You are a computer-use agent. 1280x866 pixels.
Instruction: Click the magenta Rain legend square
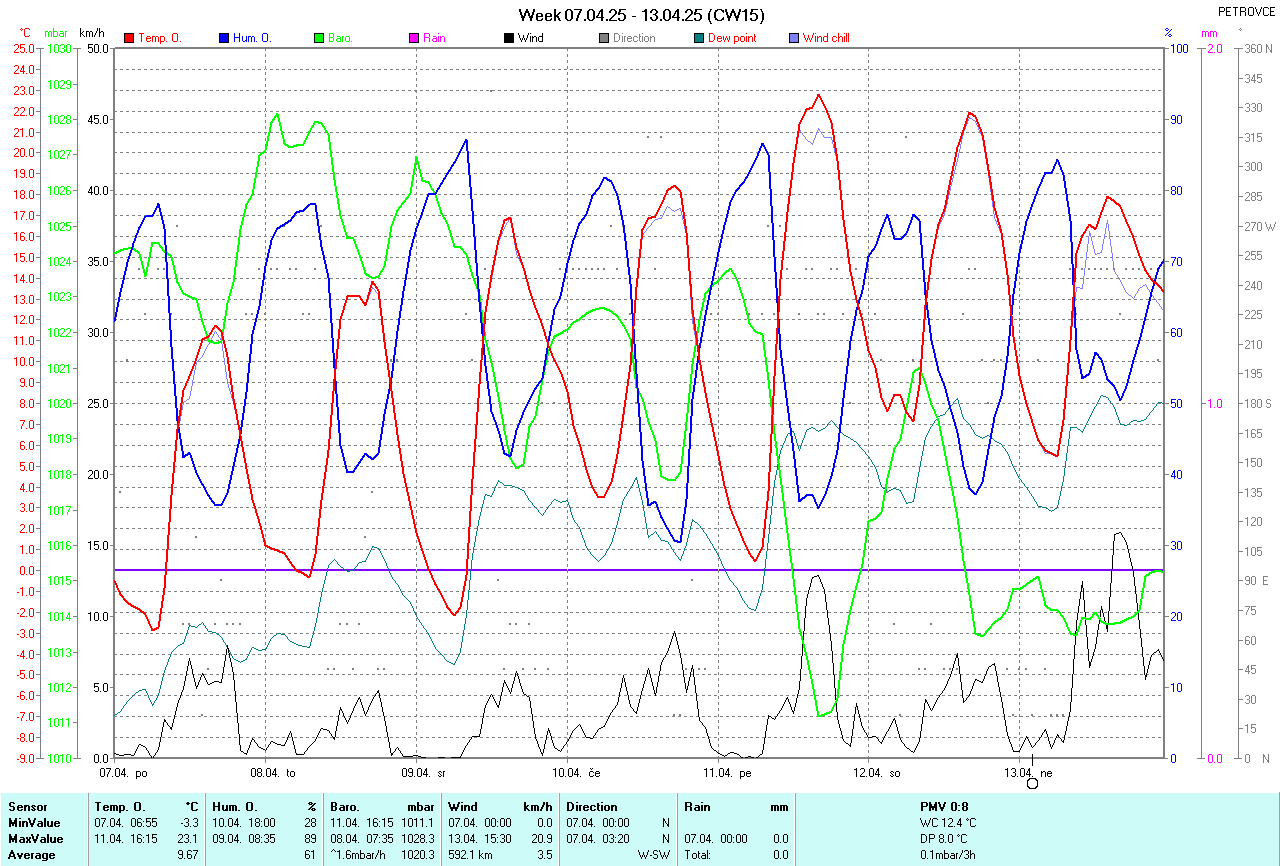click(x=413, y=38)
